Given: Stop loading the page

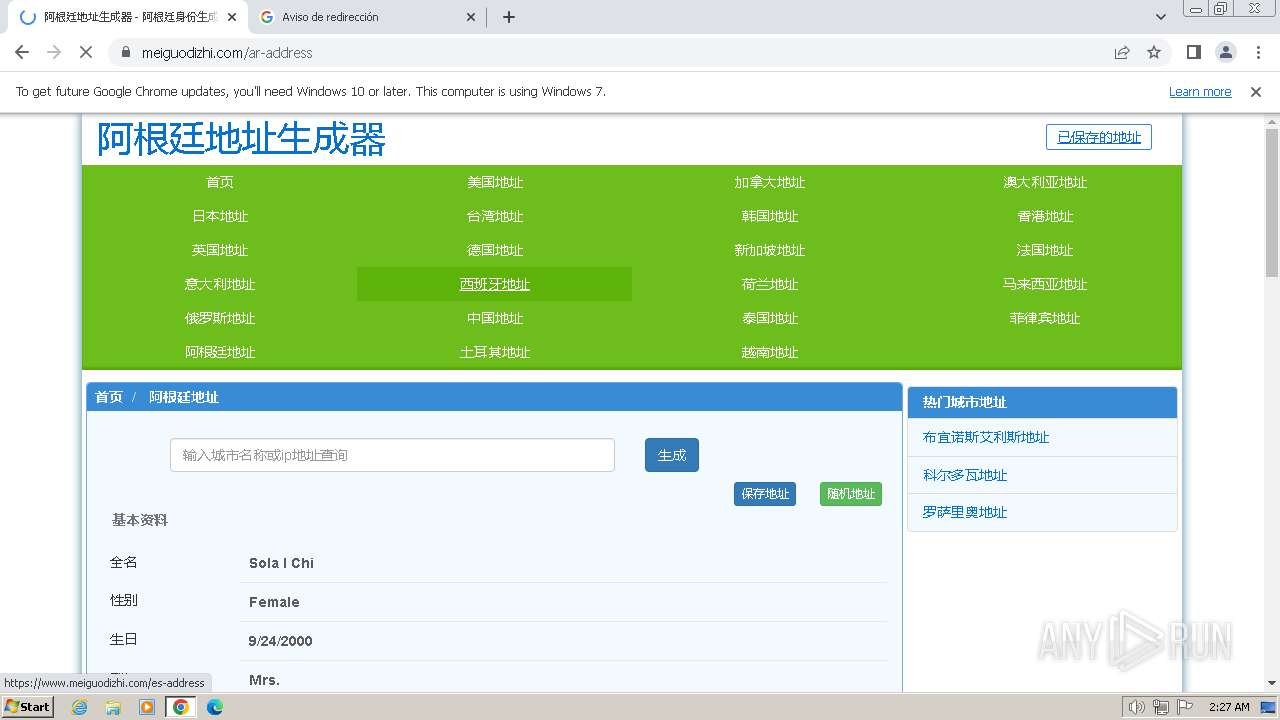Looking at the screenshot, I should pos(86,52).
